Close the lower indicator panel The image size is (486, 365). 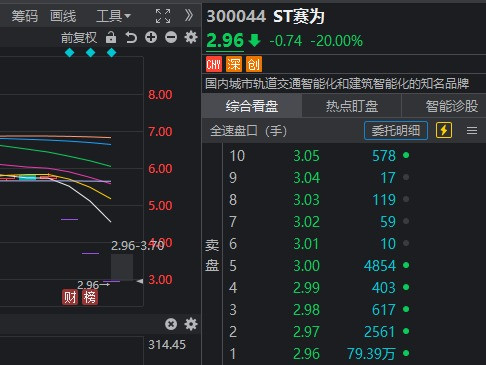point(171,324)
